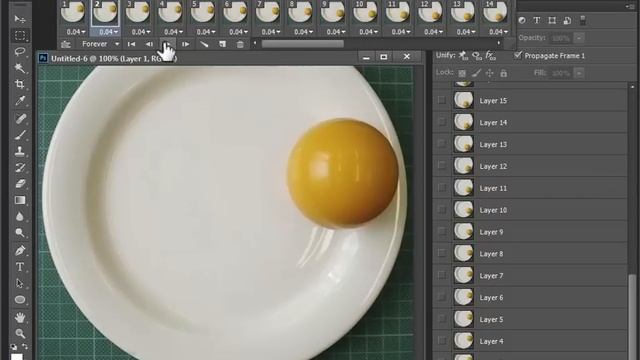The height and width of the screenshot is (360, 640).
Task: Toggle visibility of Layer 14
Action: [x=442, y=122]
